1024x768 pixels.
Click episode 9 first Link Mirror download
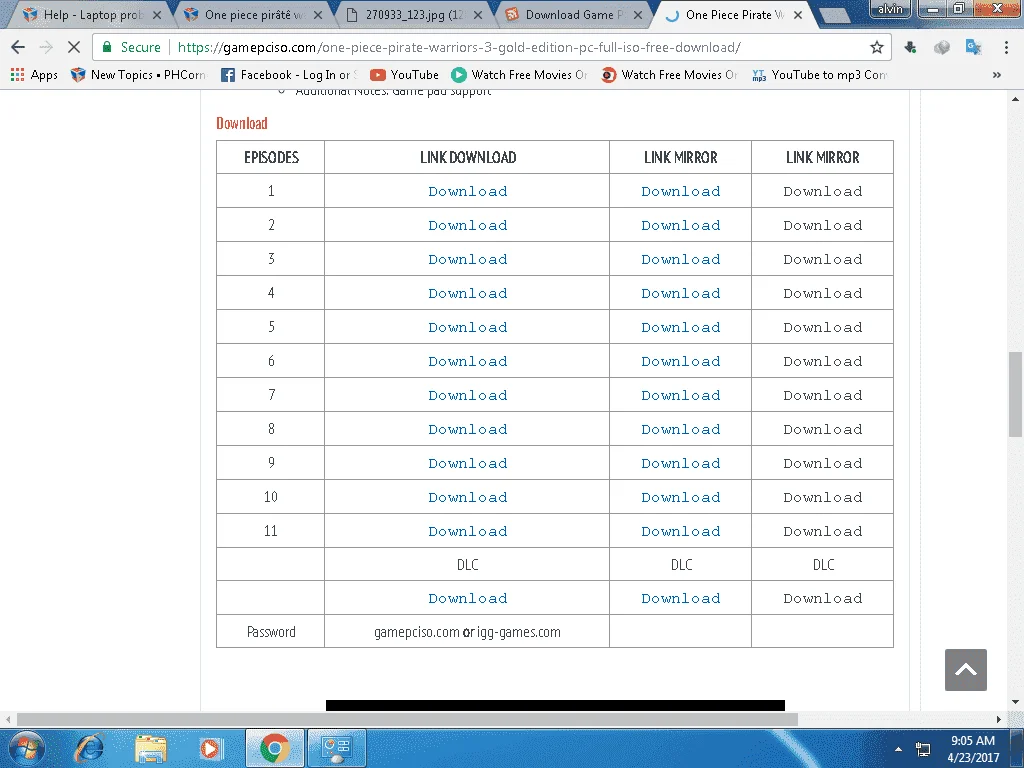click(680, 463)
